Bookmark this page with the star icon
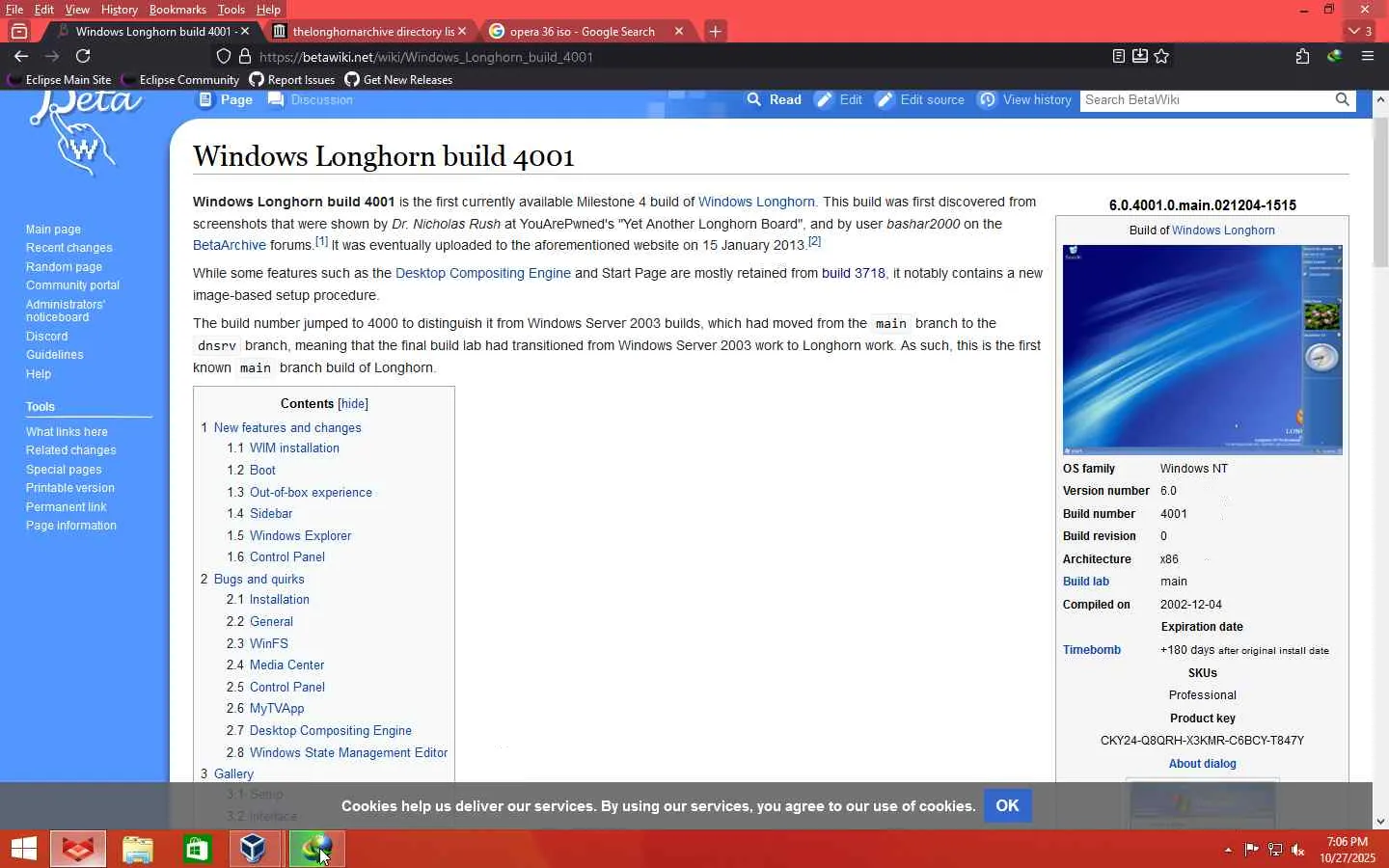Screen dimensions: 1389x868 [x=1162, y=56]
